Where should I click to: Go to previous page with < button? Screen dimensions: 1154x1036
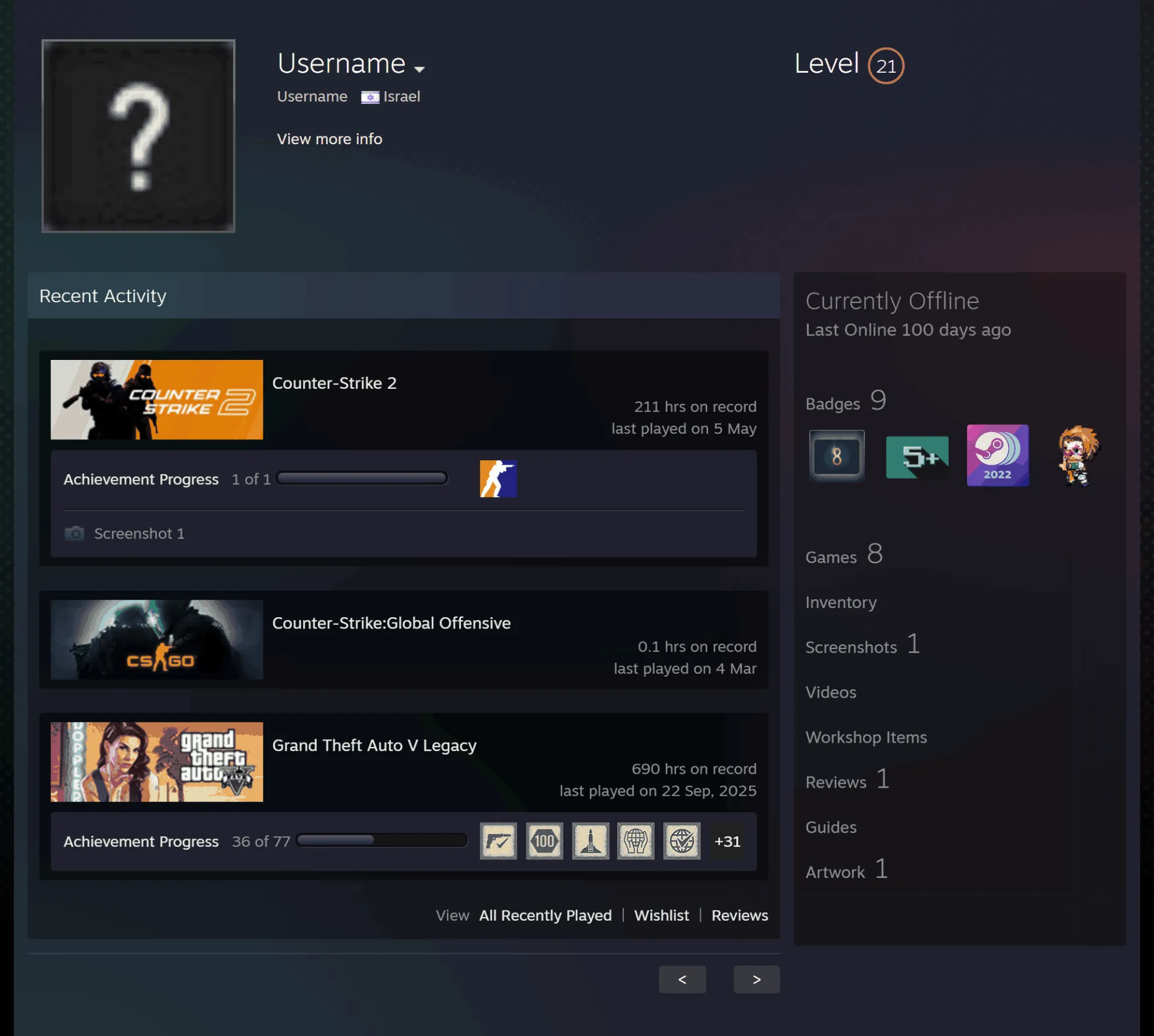682,980
